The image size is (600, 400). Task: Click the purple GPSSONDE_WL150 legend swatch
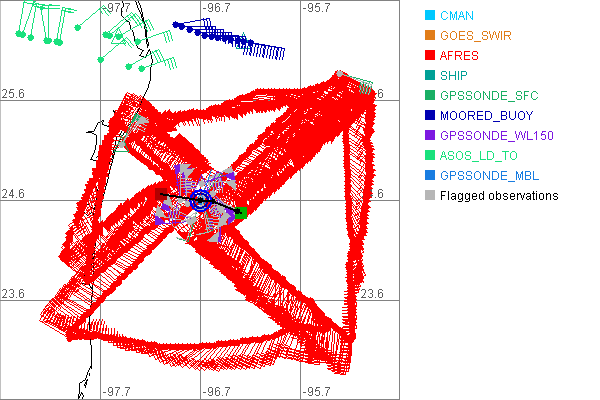[429, 136]
